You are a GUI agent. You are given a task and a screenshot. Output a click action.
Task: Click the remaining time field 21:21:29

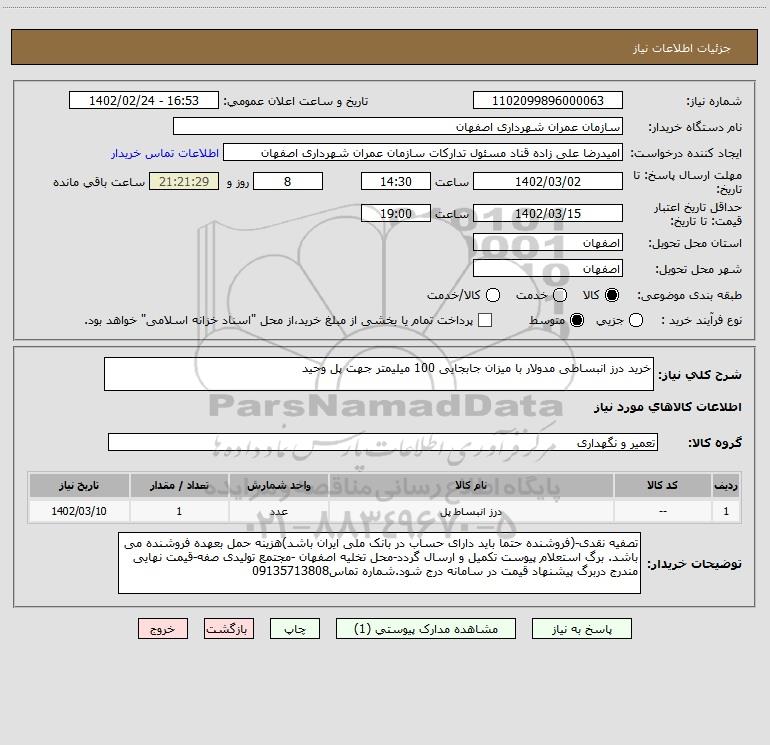(184, 182)
